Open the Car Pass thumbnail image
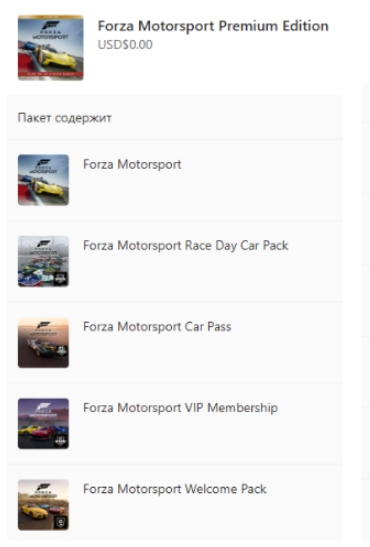 point(43,343)
